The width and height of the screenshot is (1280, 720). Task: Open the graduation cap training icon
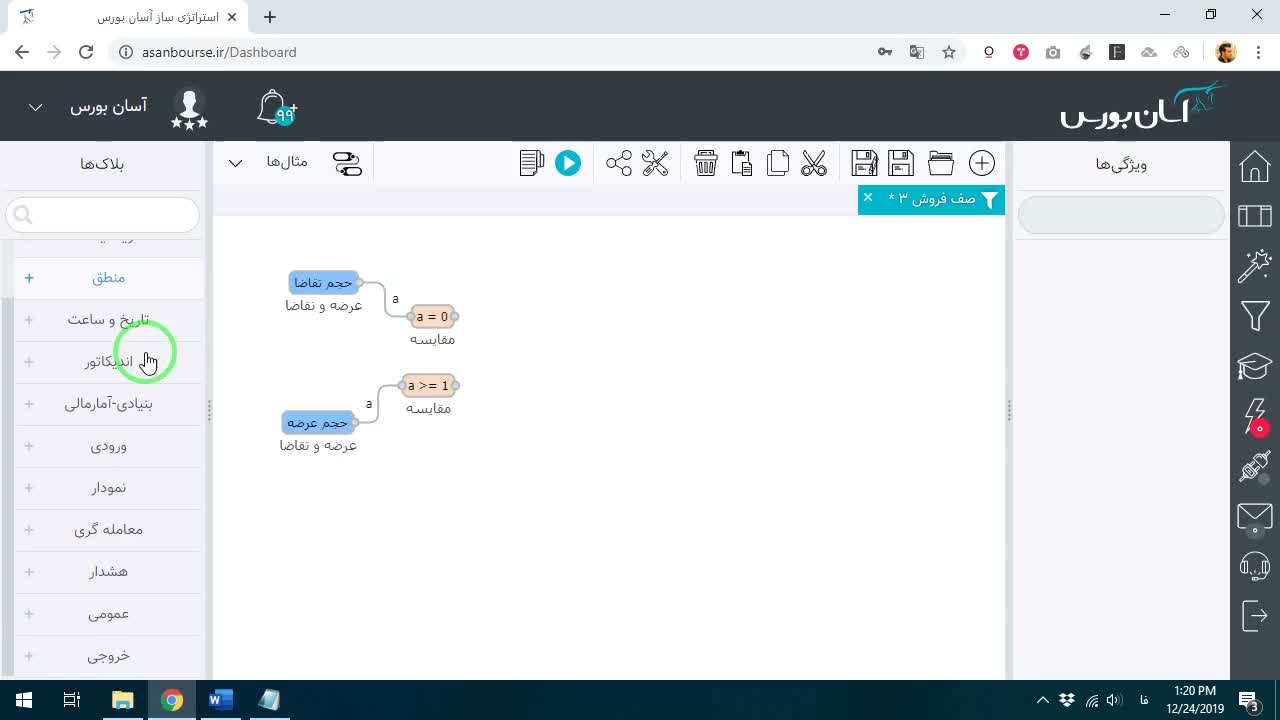pyautogui.click(x=1254, y=366)
